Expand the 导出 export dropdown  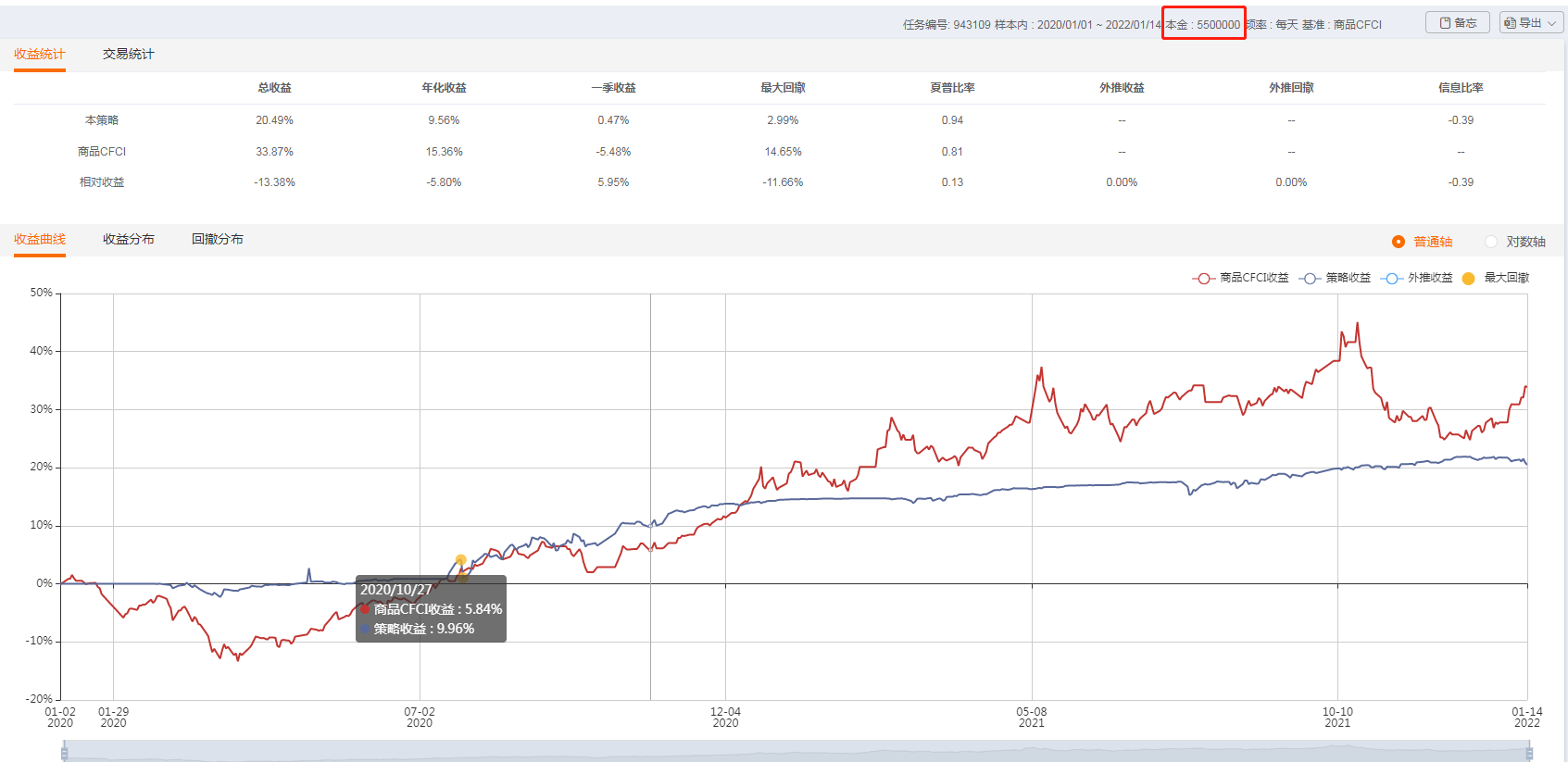point(1552,23)
